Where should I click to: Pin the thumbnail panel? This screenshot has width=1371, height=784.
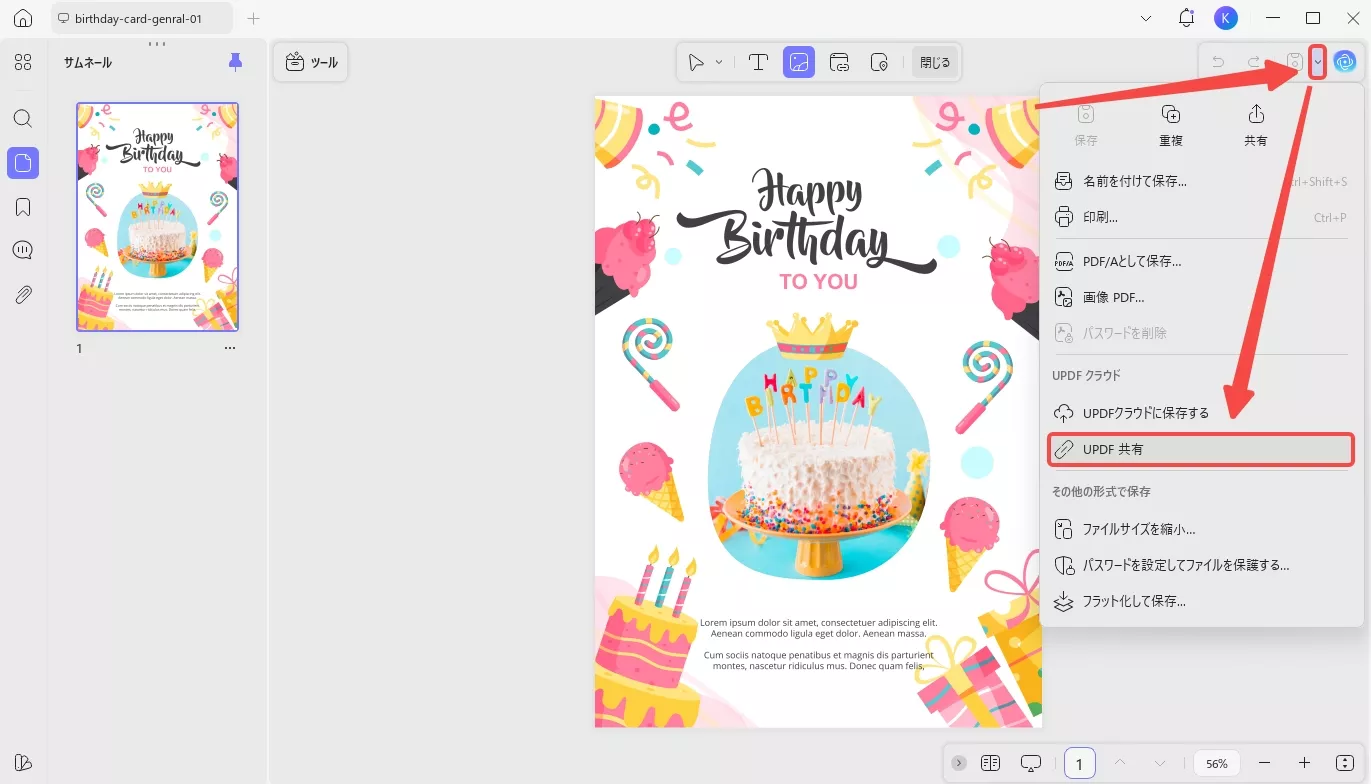(235, 61)
